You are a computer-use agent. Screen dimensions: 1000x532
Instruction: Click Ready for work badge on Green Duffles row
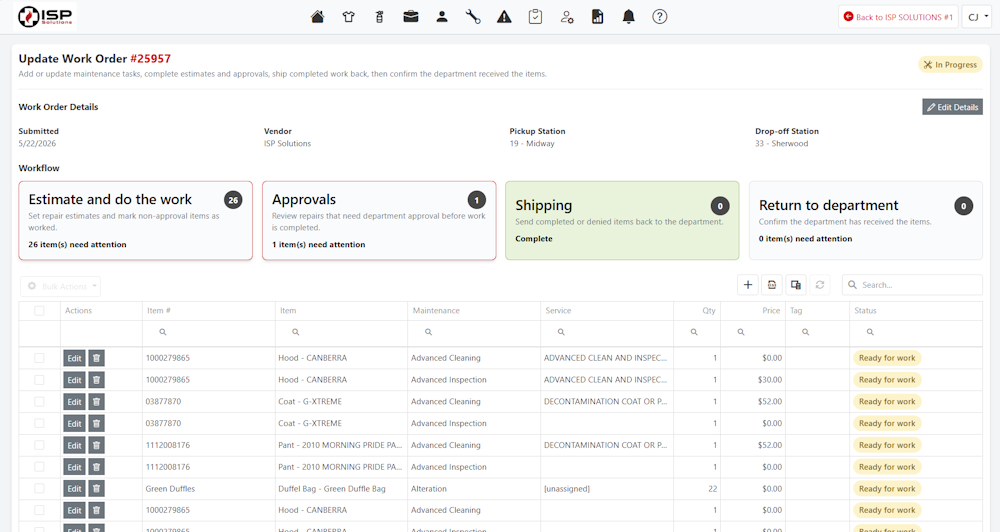tap(887, 489)
